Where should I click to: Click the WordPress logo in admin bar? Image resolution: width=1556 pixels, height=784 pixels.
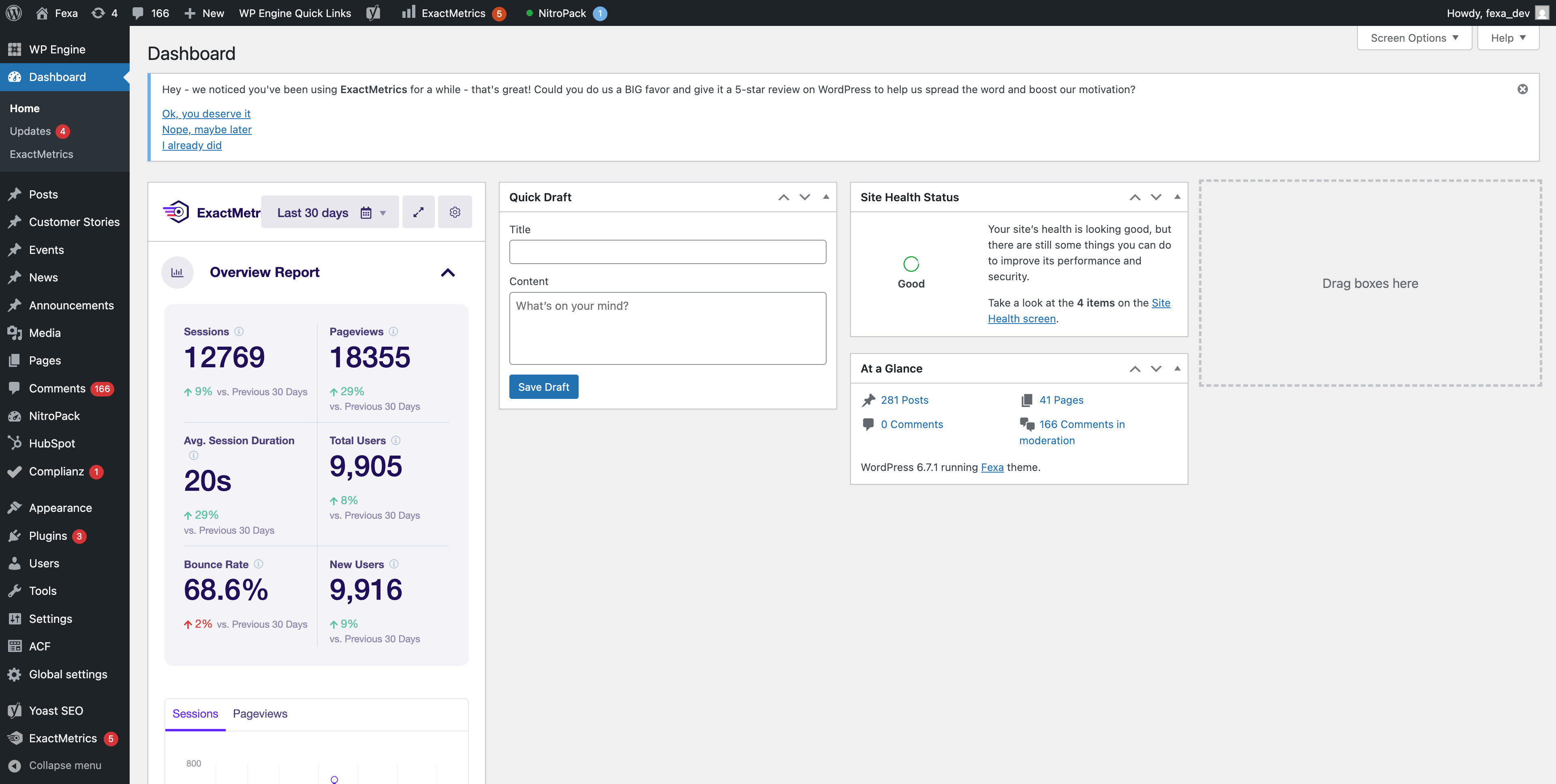[14, 13]
